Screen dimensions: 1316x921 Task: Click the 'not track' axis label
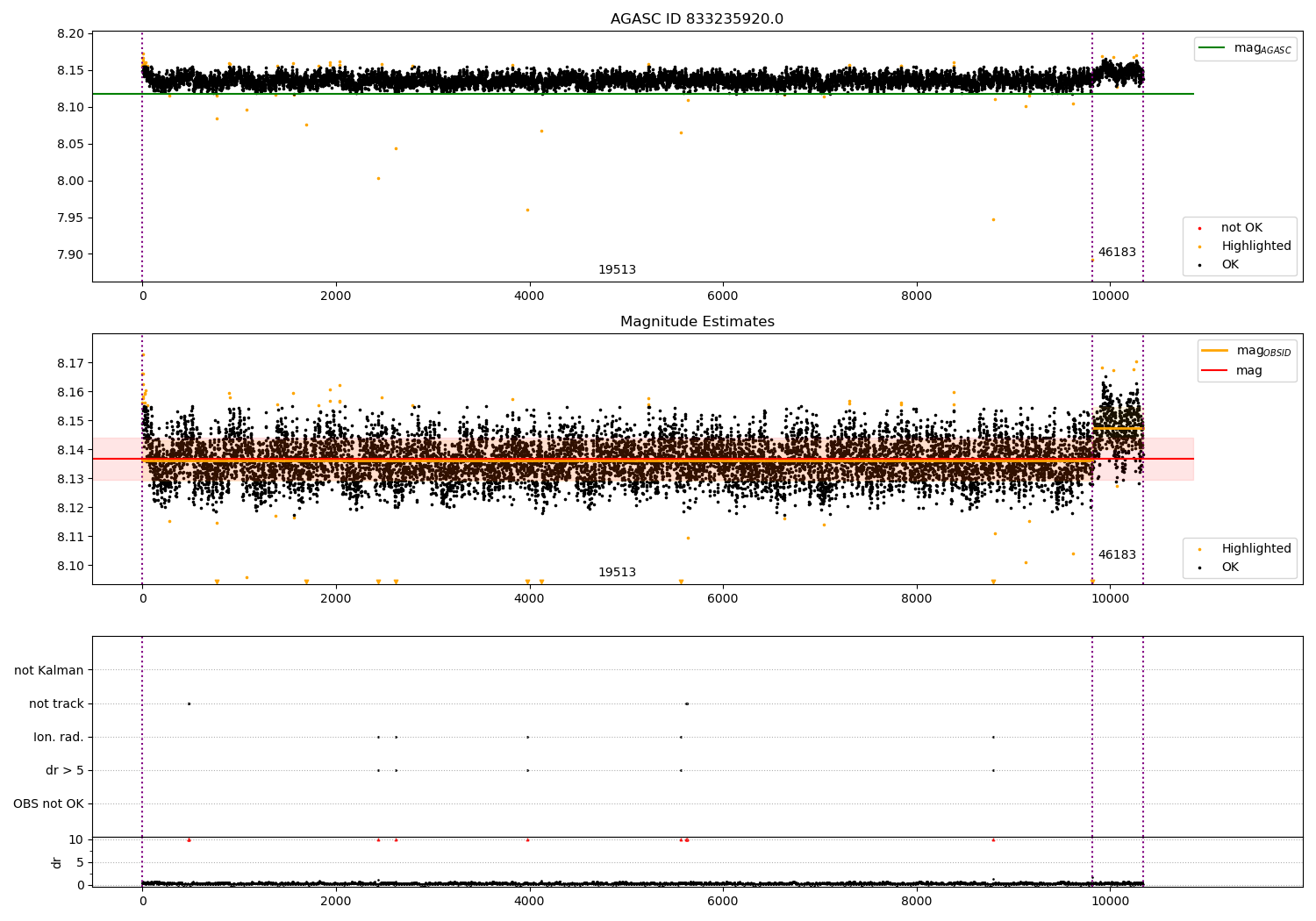[x=56, y=703]
